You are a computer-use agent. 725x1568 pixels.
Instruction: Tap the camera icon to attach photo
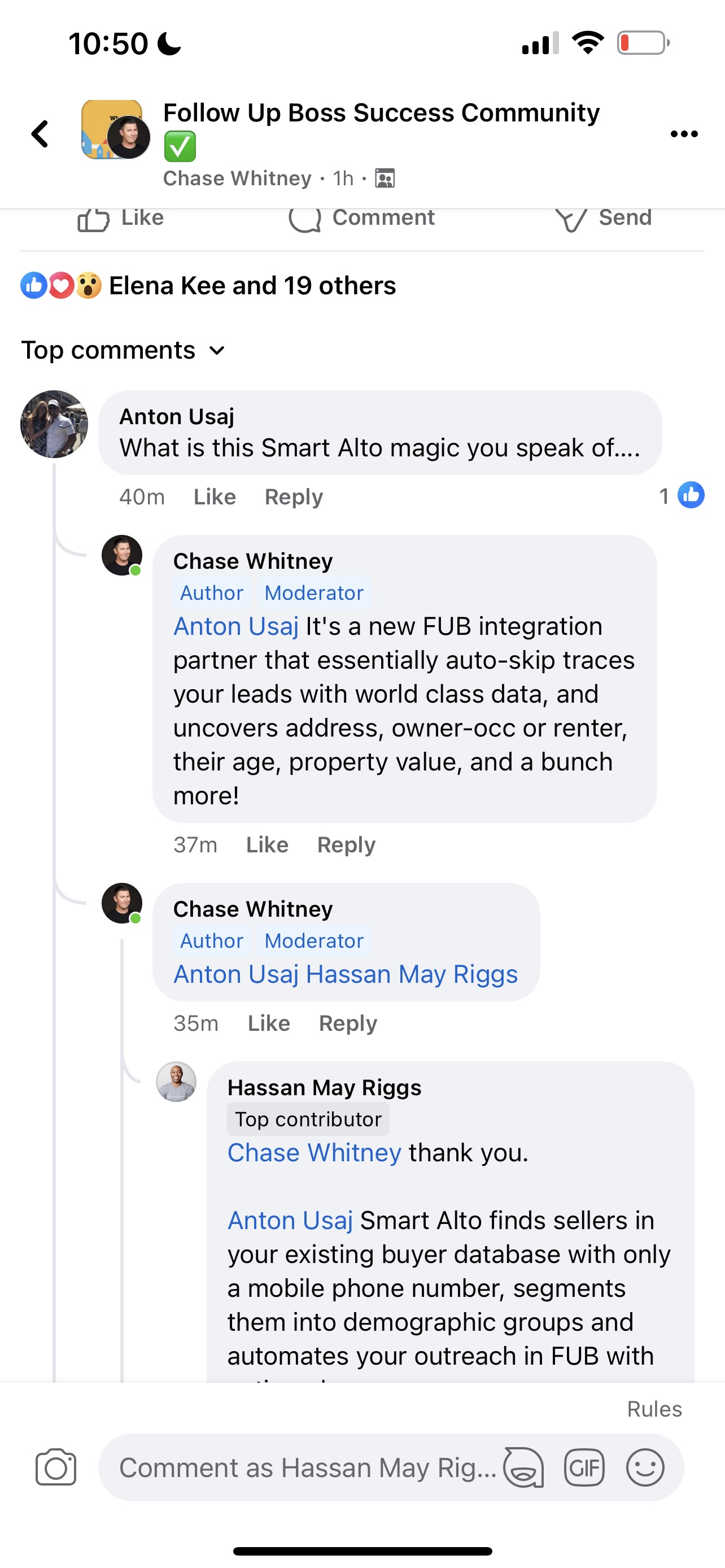coord(55,1467)
